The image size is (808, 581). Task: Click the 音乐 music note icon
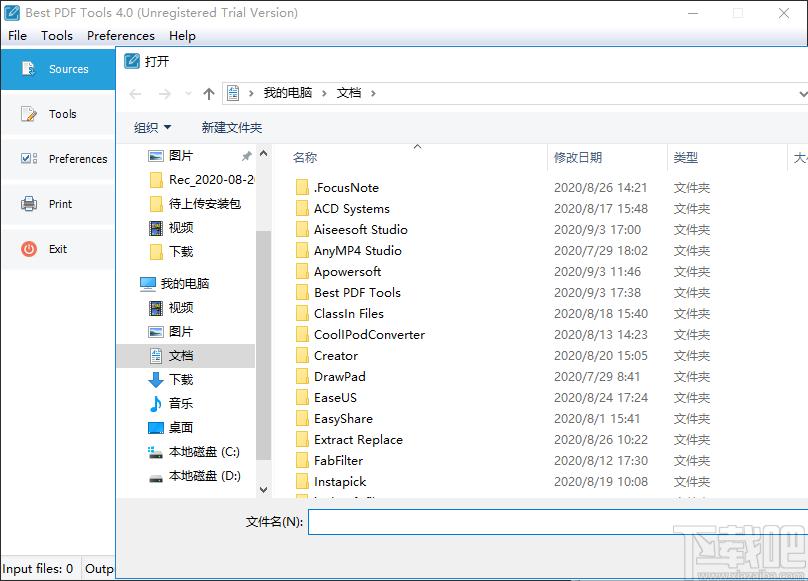click(156, 404)
